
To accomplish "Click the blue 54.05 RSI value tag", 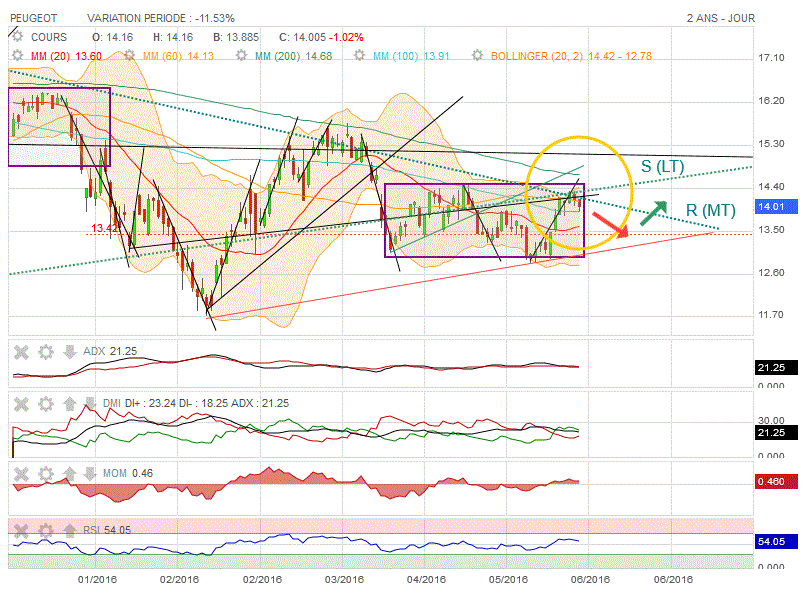I will 776,541.
